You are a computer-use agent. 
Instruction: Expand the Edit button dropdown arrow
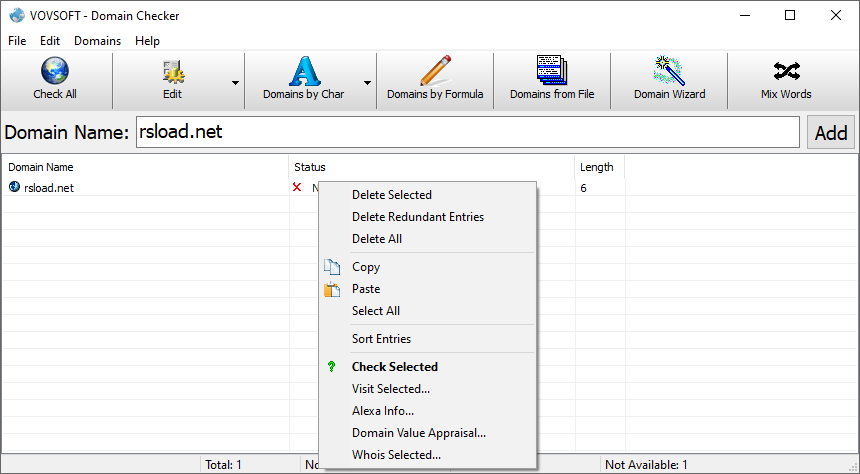235,83
